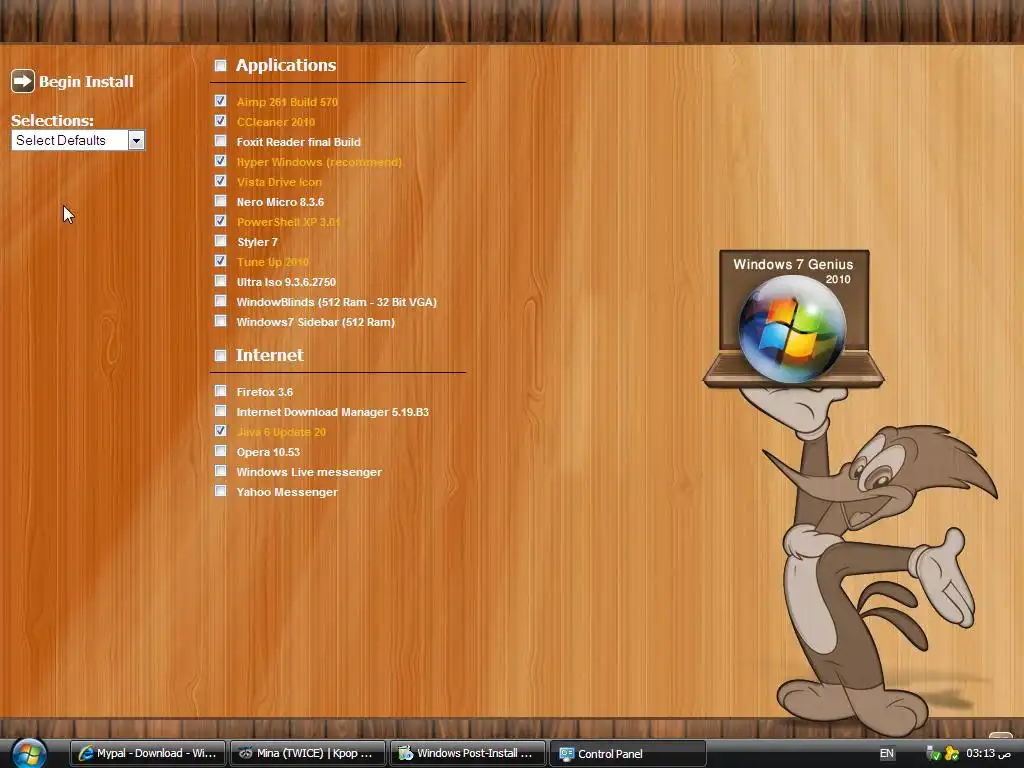Switch to Windows Post-Install taskbar button
This screenshot has height=768, width=1024.
click(468, 753)
